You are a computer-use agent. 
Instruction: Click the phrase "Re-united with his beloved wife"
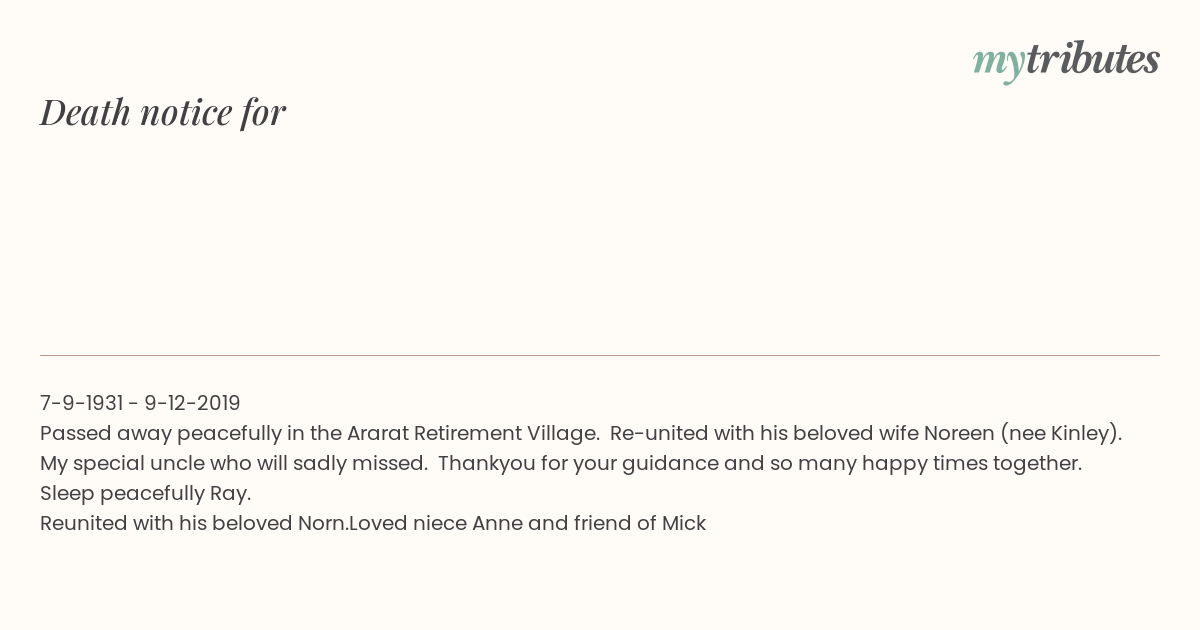(764, 433)
